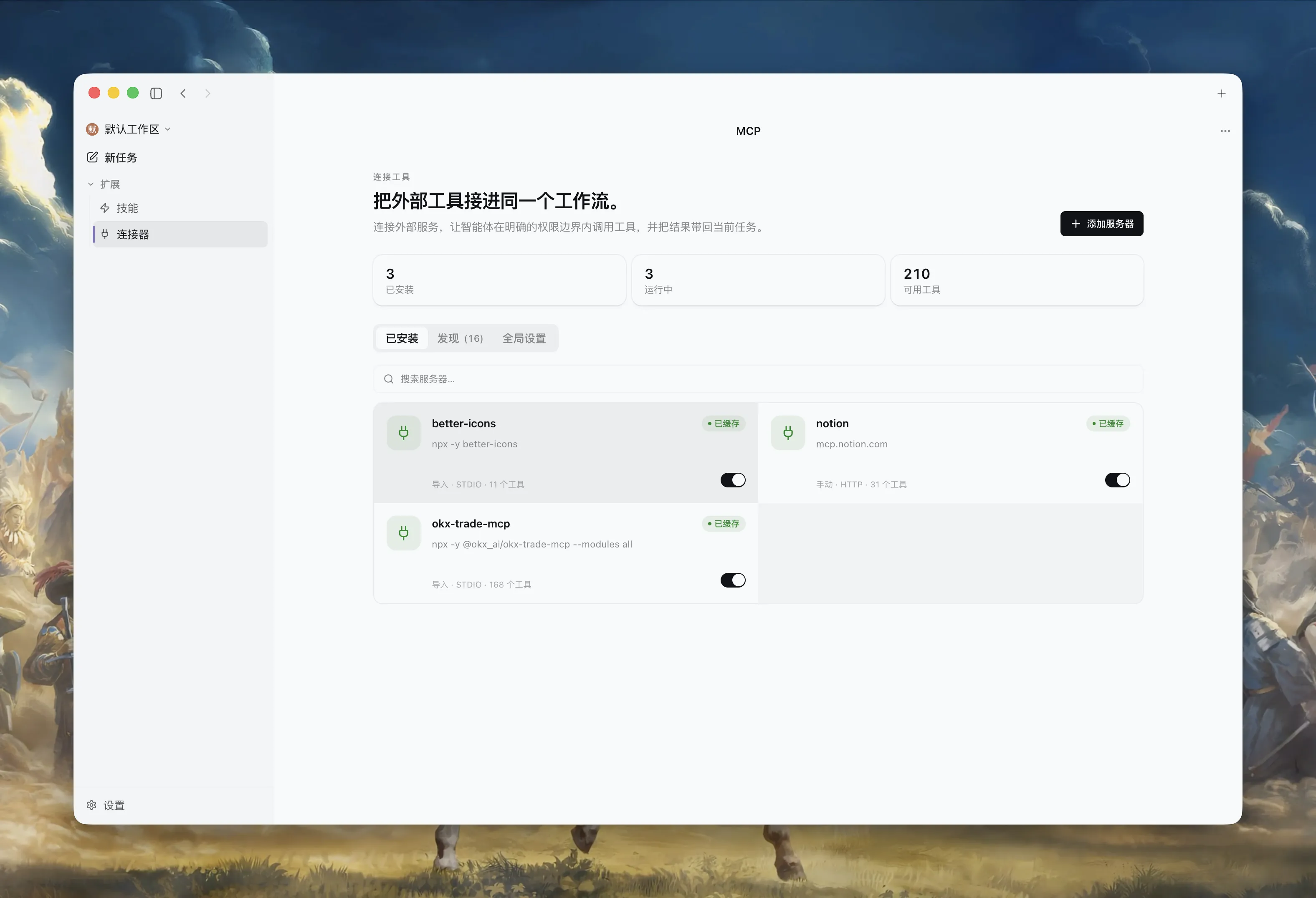Click the plug icon beside 连接器
The width and height of the screenshot is (1316, 898).
pos(105,234)
